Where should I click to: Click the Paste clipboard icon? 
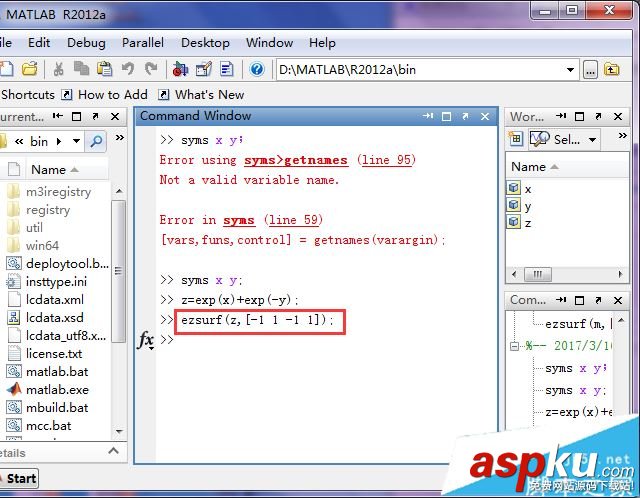pos(104,69)
